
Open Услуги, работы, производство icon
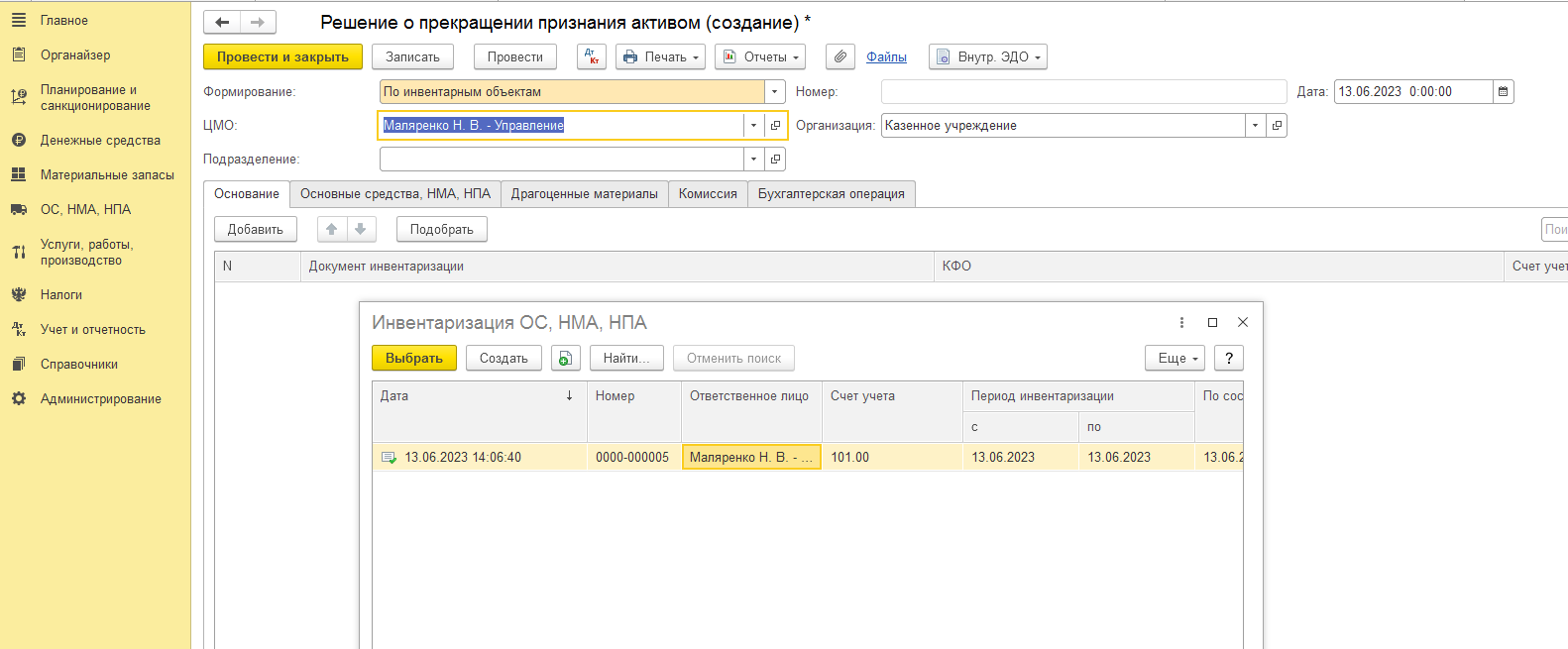point(18,252)
